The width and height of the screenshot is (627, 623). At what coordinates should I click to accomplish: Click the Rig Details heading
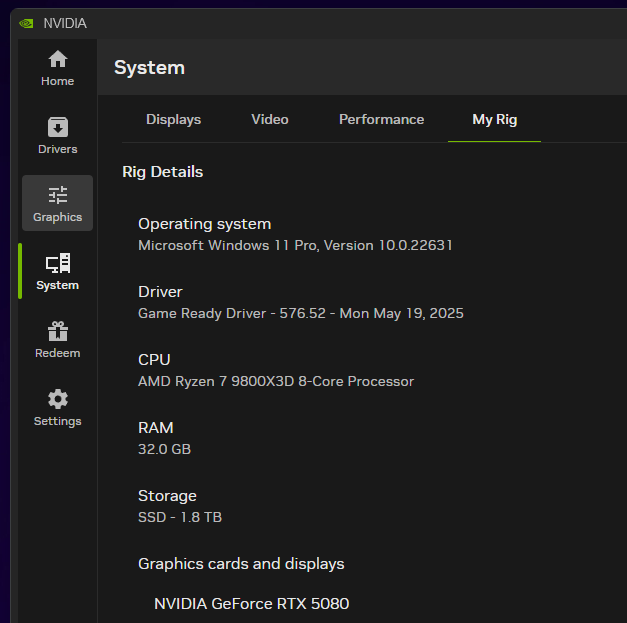click(x=163, y=172)
